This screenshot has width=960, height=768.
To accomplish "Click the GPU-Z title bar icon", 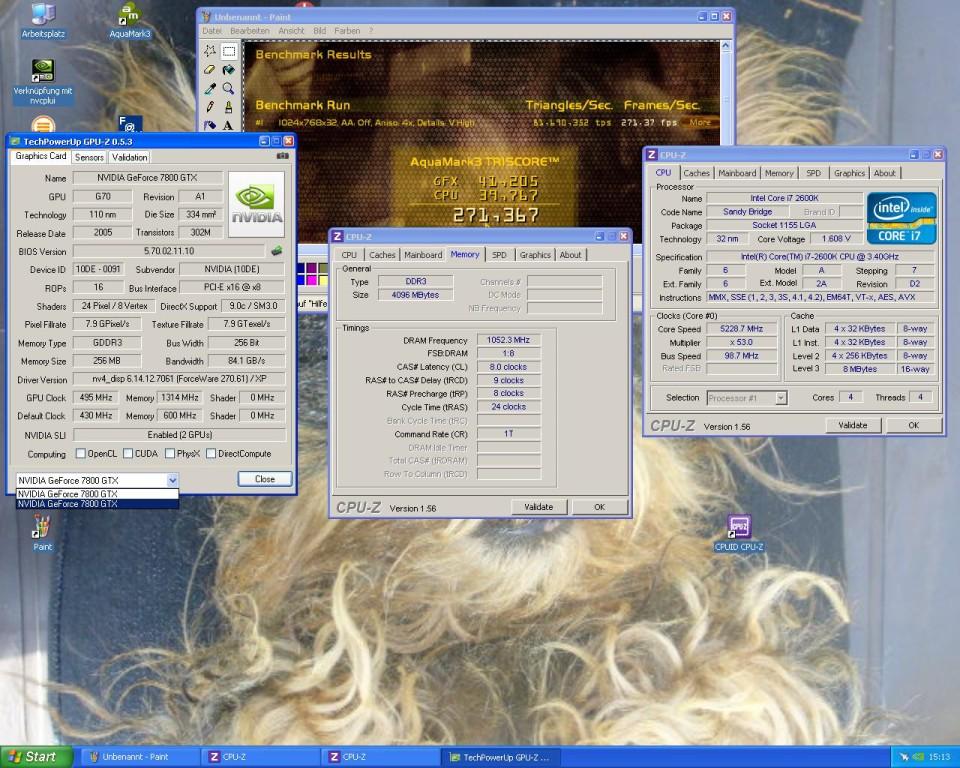I will (15, 141).
